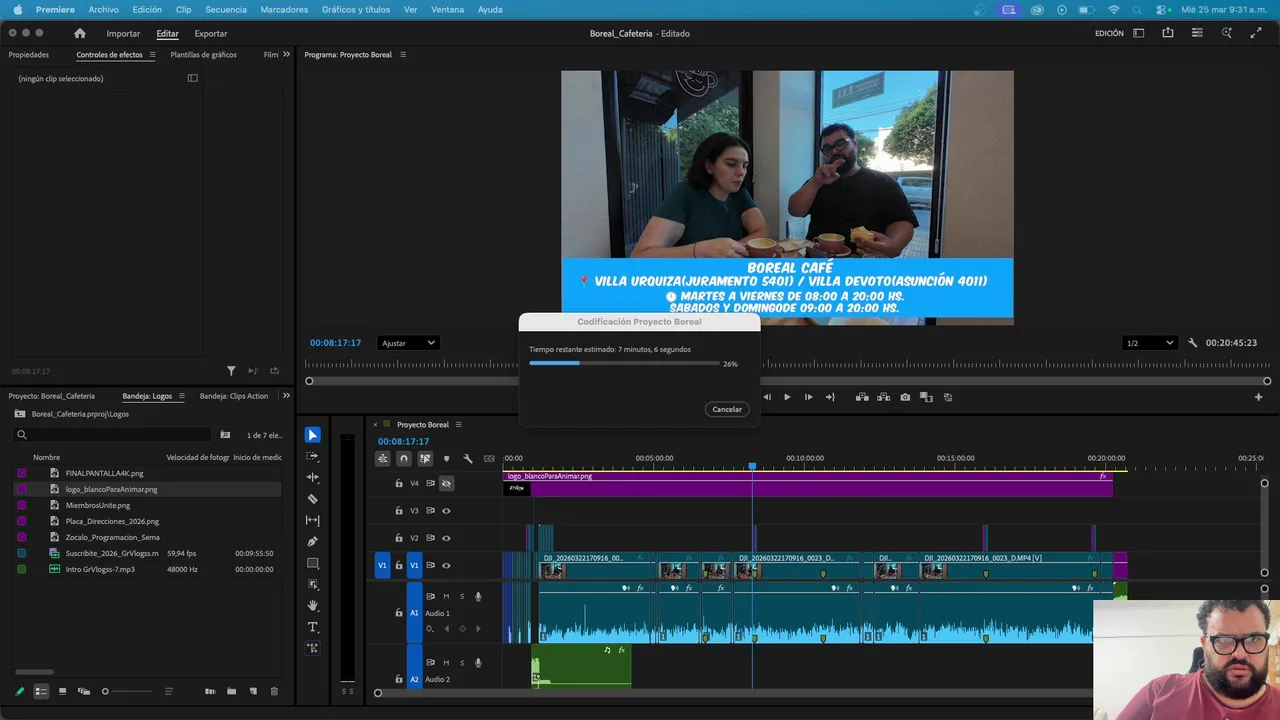The image size is (1280, 720).
Task: Open timeline display settings wrench
Action: click(467, 459)
